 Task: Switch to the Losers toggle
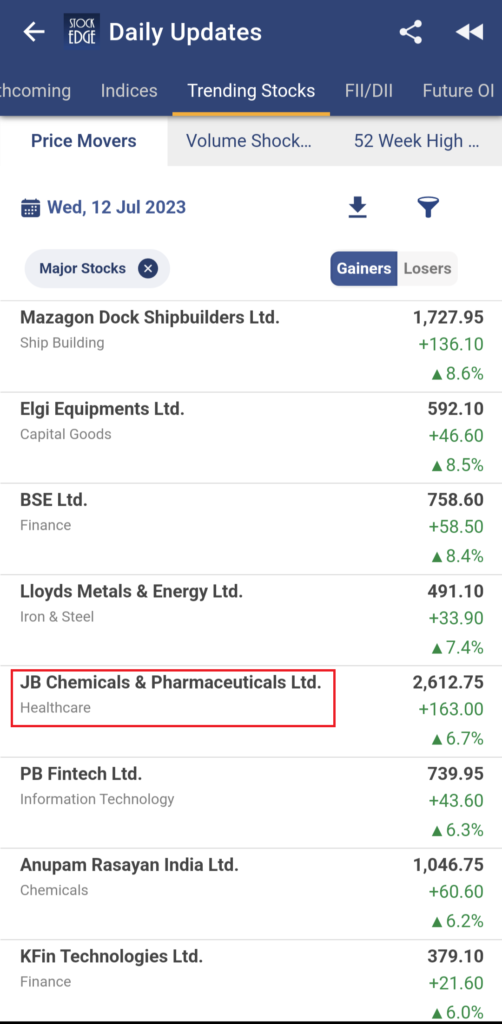pyautogui.click(x=428, y=268)
